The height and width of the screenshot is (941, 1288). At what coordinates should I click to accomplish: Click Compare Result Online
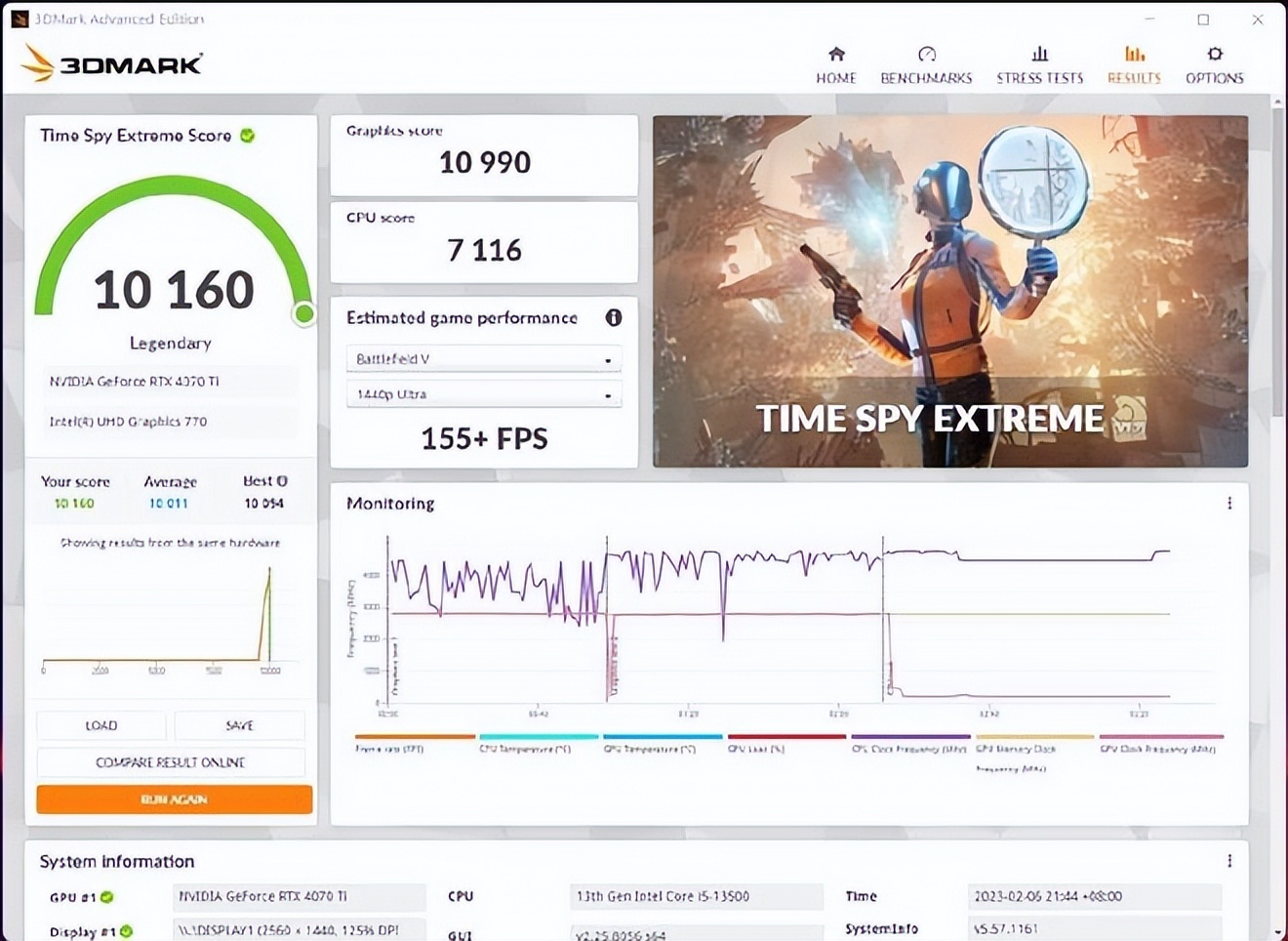[171, 762]
